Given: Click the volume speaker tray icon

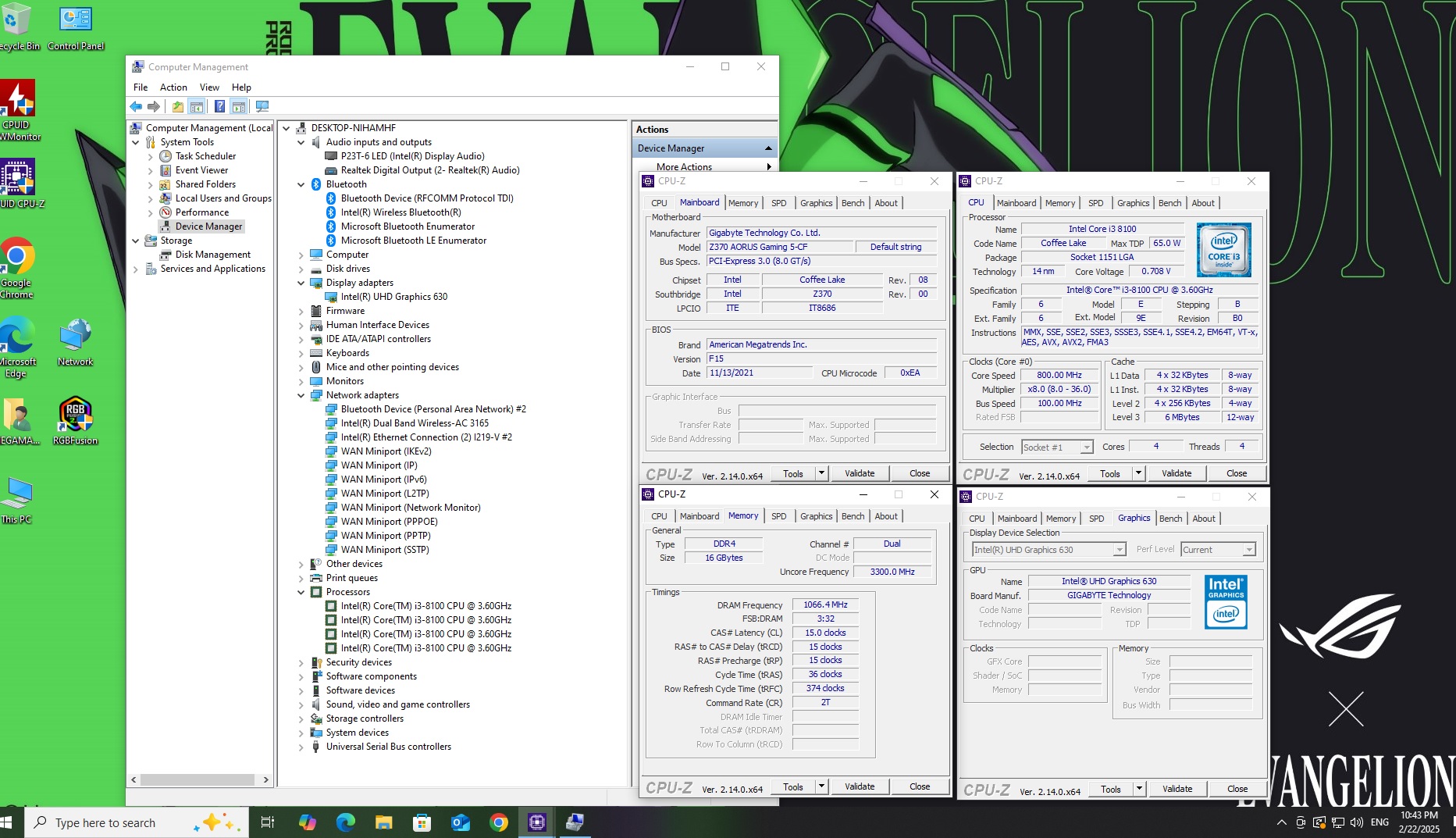Looking at the screenshot, I should [x=1357, y=822].
